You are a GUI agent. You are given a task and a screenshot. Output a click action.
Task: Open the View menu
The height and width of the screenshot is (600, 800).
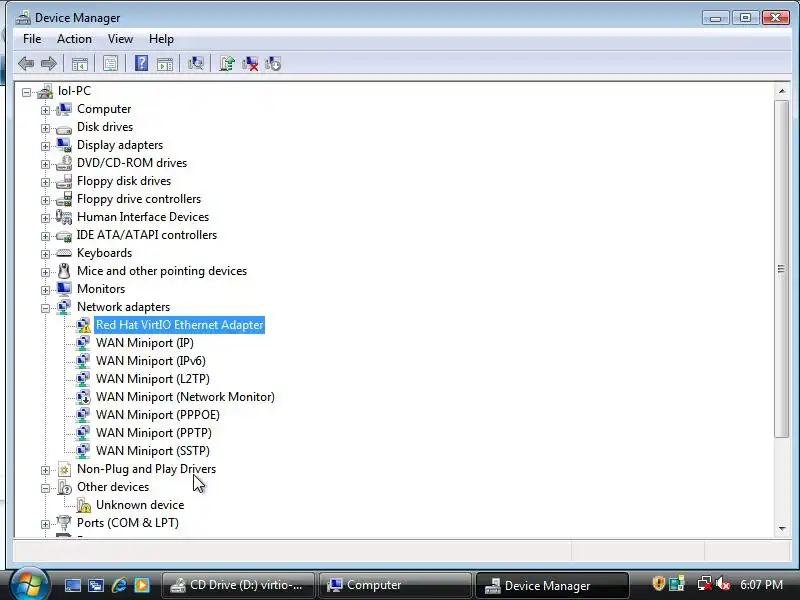[x=120, y=39]
